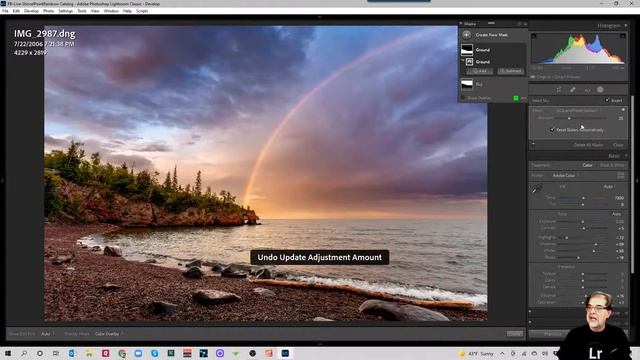Click the Windows Start button
The image size is (640, 360).
[8, 353]
